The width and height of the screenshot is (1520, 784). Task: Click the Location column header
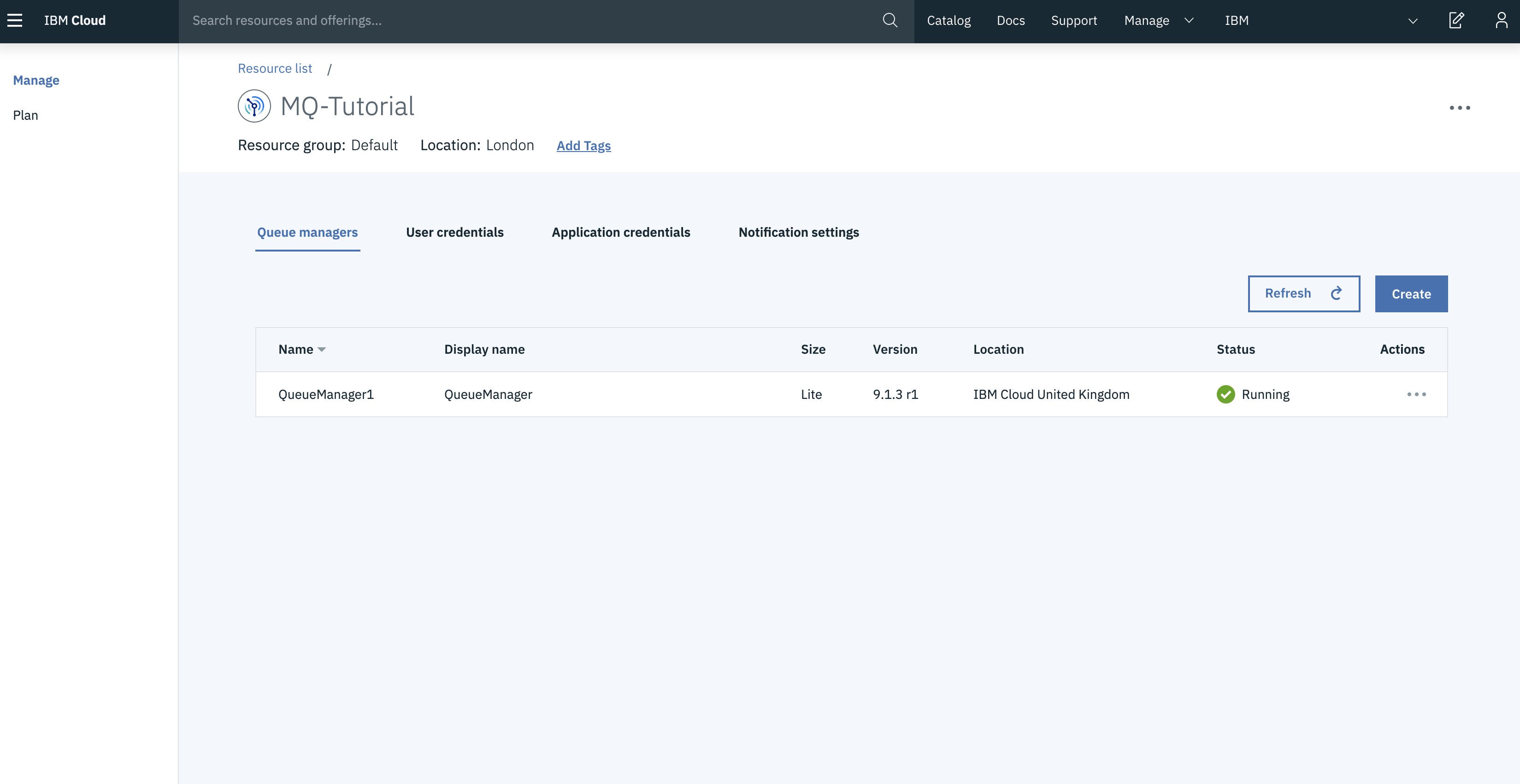point(998,349)
